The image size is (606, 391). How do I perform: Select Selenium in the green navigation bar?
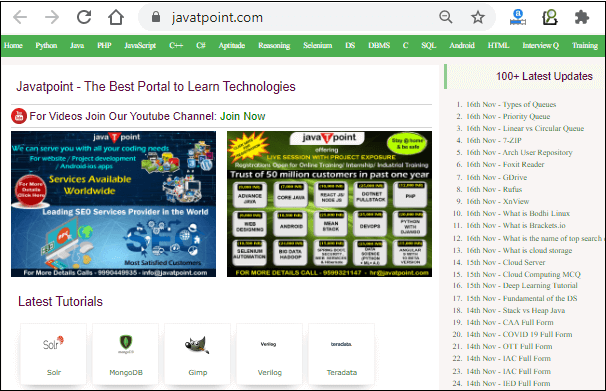(318, 45)
